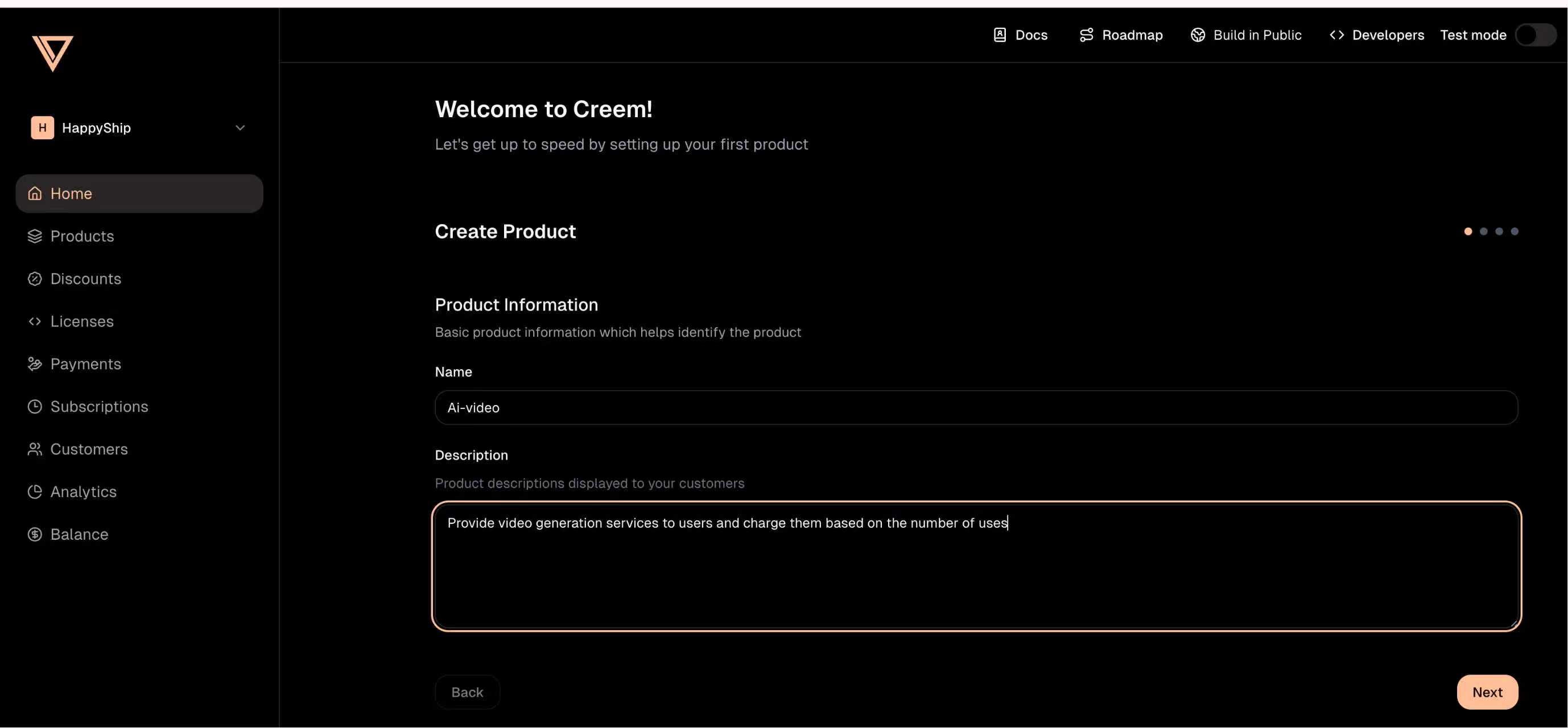
Task: Click the Balance dollar circle icon
Action: (35, 535)
